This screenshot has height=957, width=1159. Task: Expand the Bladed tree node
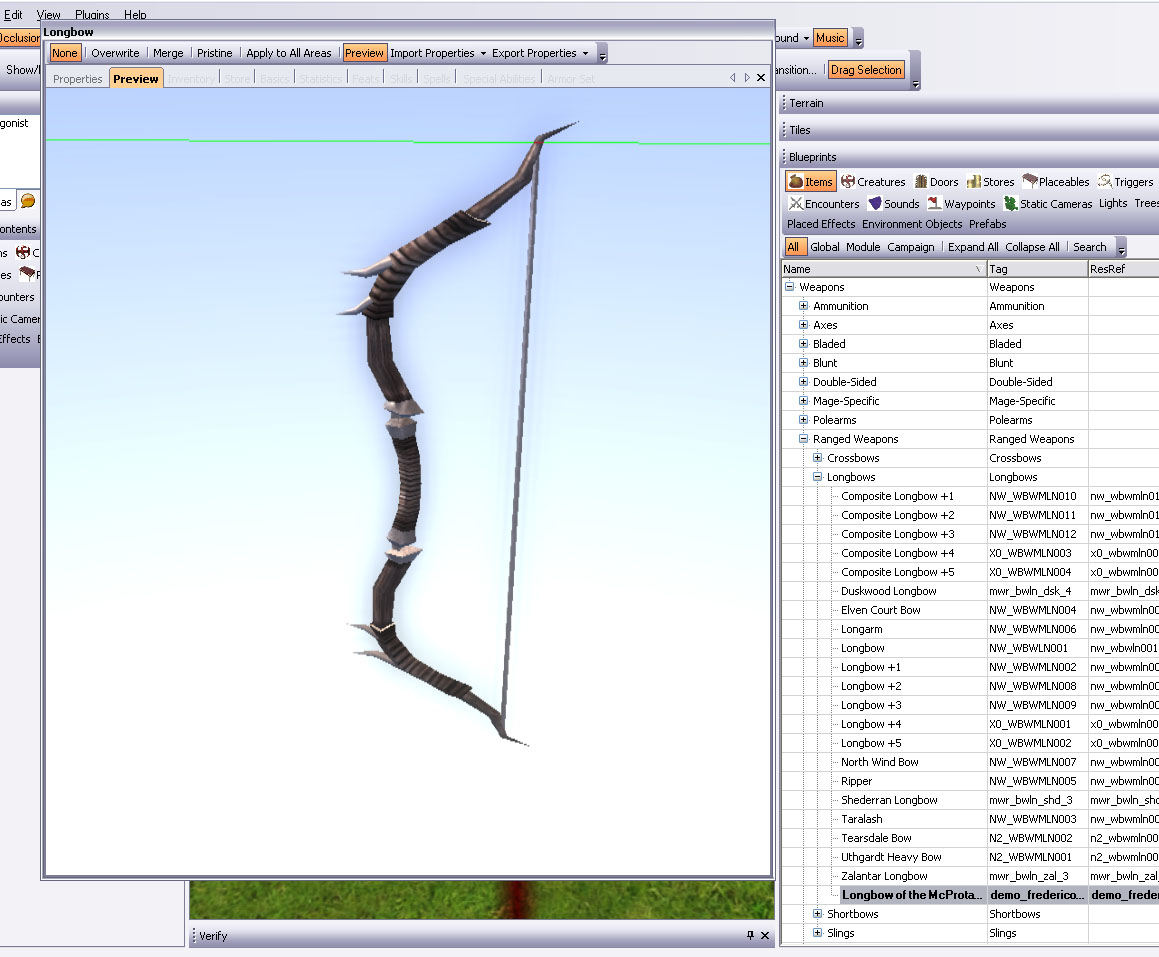[803, 344]
